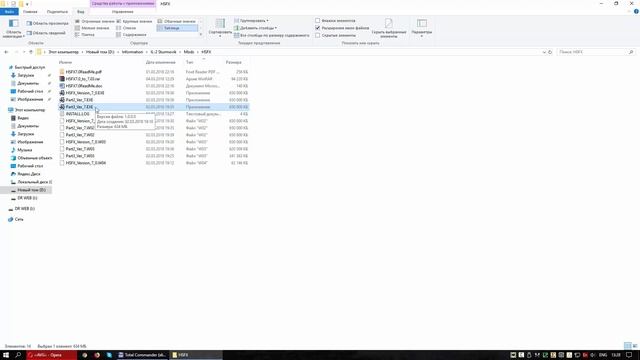Open Explorer help icon

pyautogui.click(x=636, y=12)
